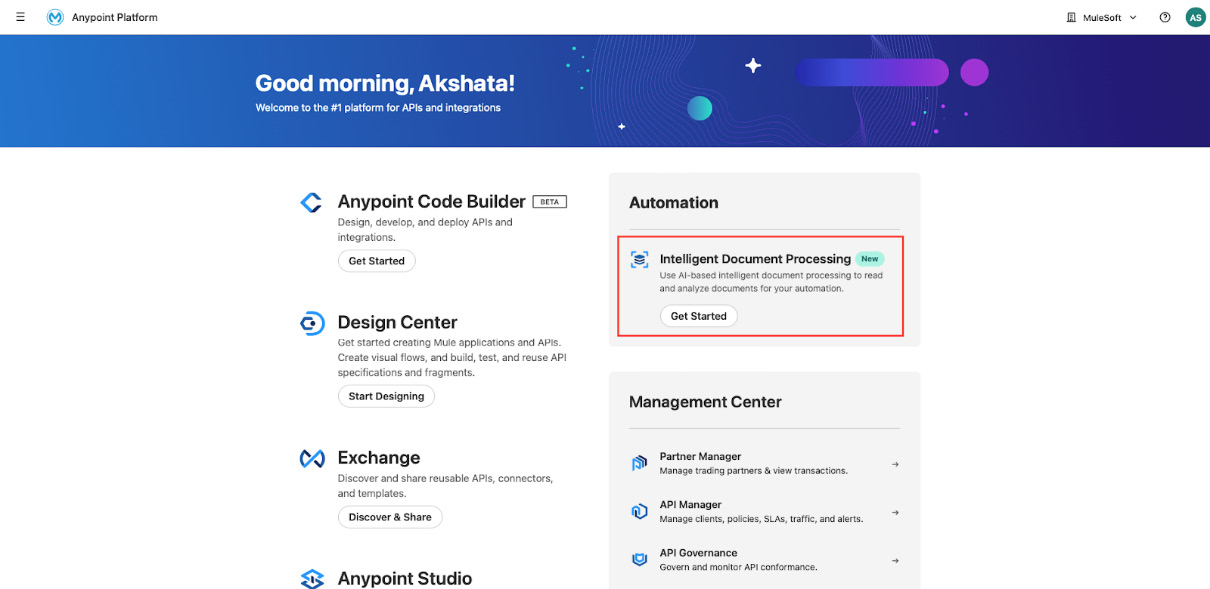Click 'Manage clients, policies, SLAs, traffic, and alerts.' text

761,519
